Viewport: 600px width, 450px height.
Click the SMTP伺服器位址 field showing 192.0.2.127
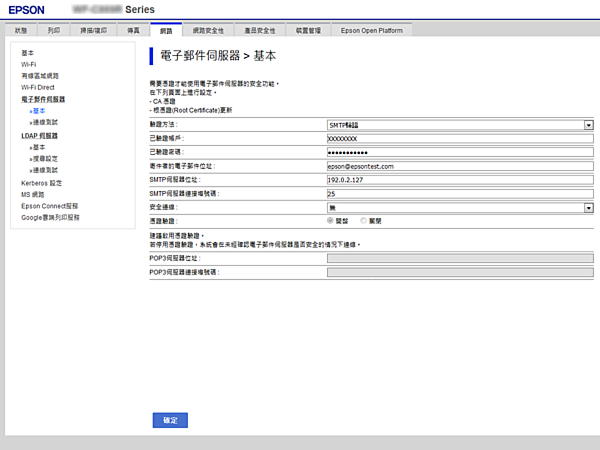[x=459, y=180]
